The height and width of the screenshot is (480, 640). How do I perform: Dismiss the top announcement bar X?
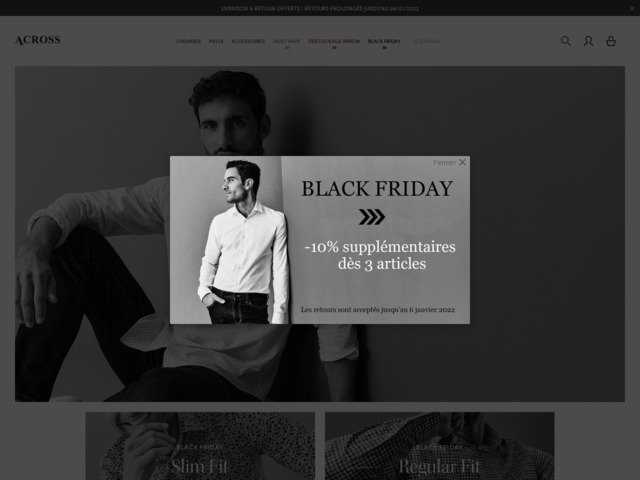632,8
